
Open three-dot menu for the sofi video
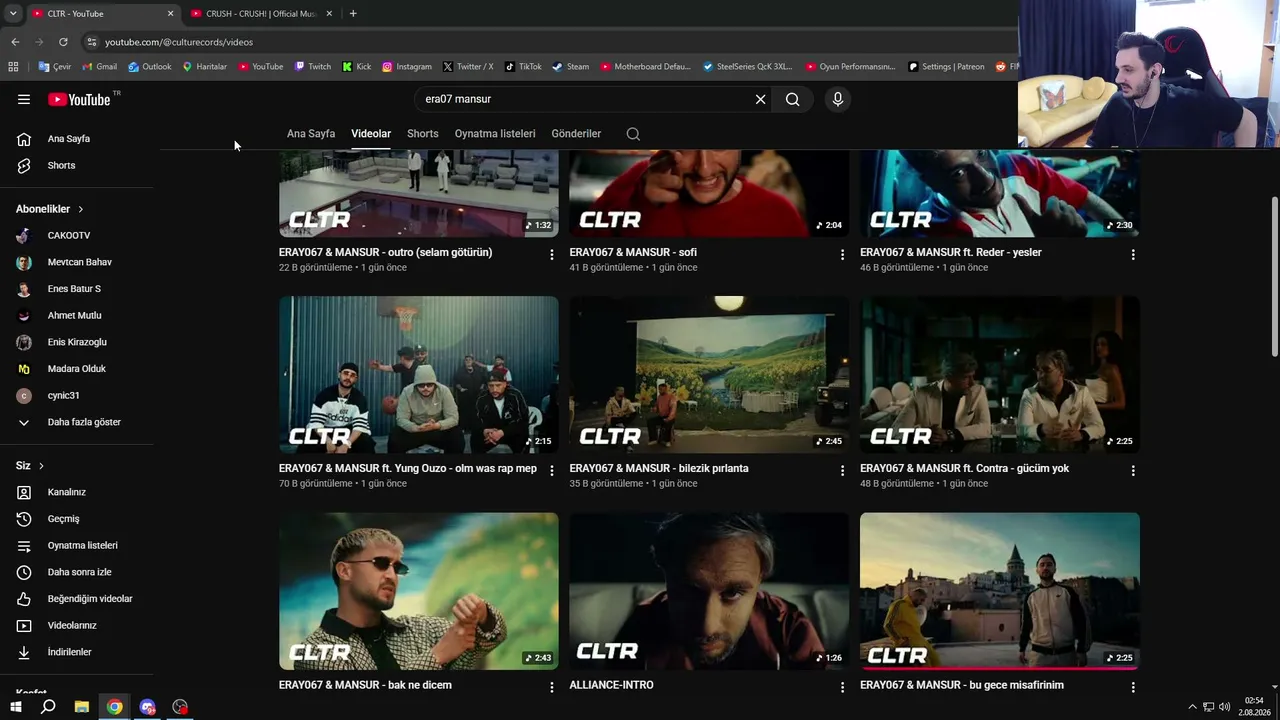[x=842, y=255]
